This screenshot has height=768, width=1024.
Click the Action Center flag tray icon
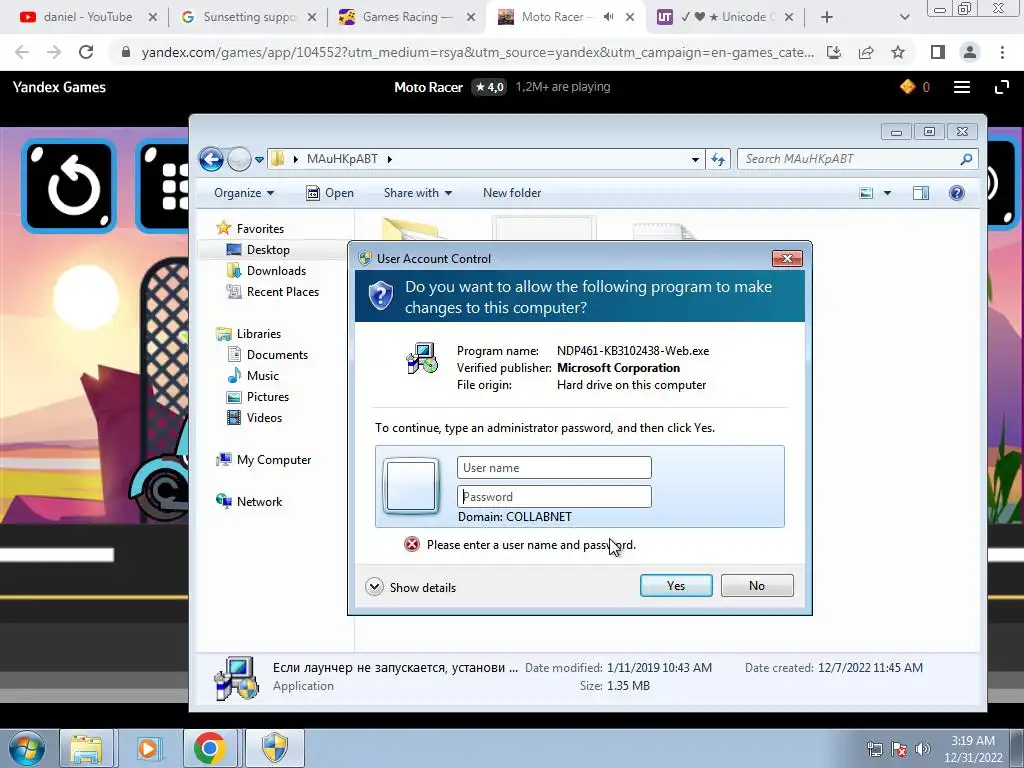899,748
